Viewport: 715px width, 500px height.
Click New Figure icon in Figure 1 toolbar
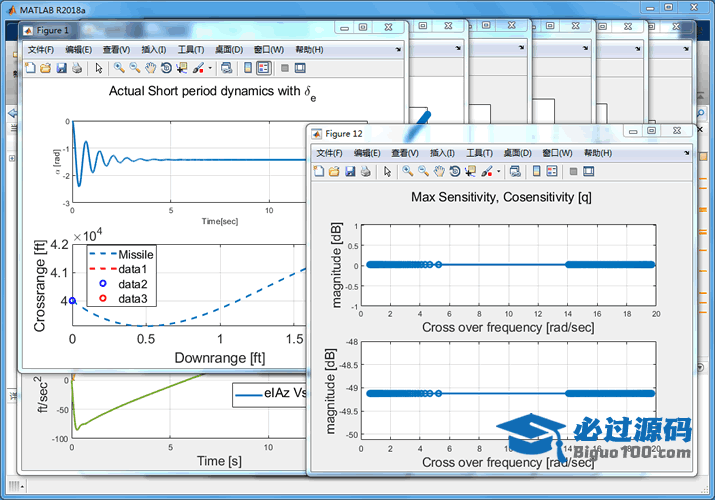[30, 68]
